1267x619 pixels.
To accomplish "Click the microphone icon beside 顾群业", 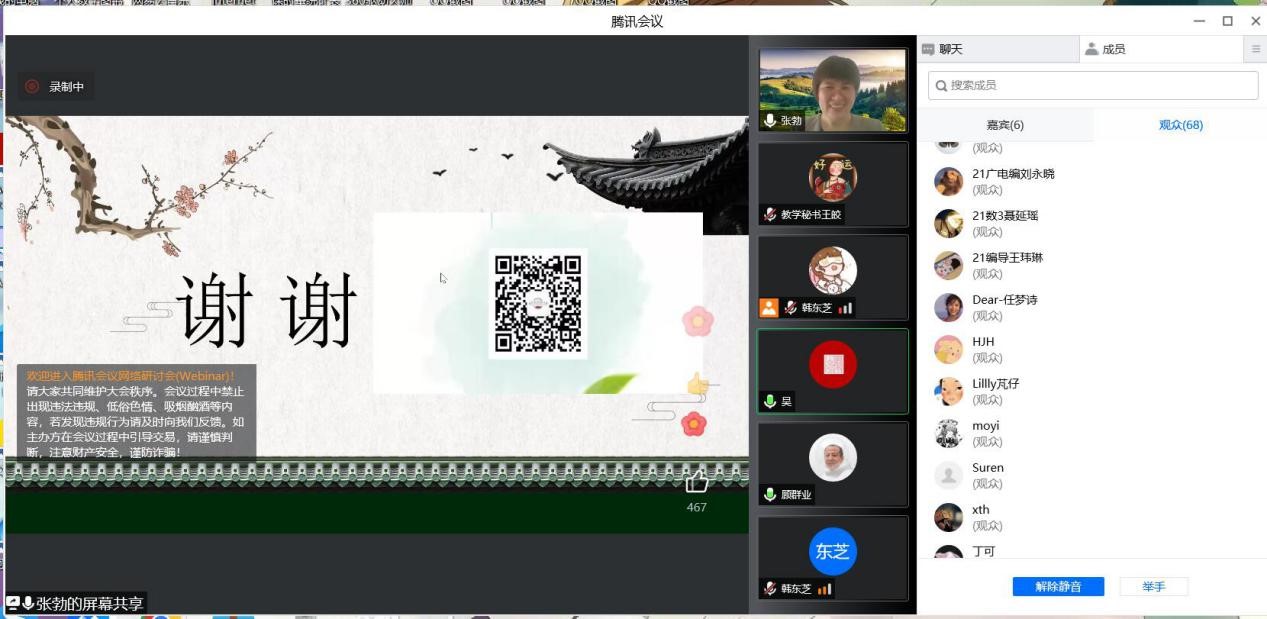I will point(770,495).
